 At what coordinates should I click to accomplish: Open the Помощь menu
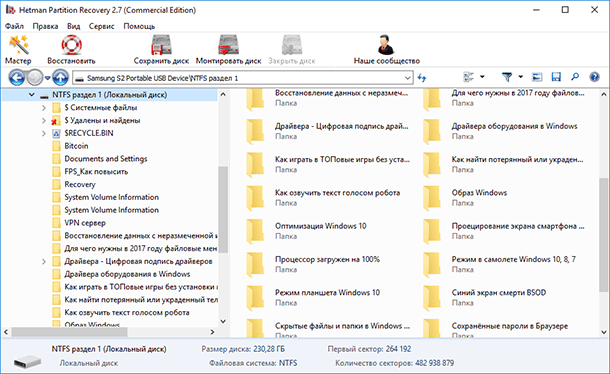139,26
